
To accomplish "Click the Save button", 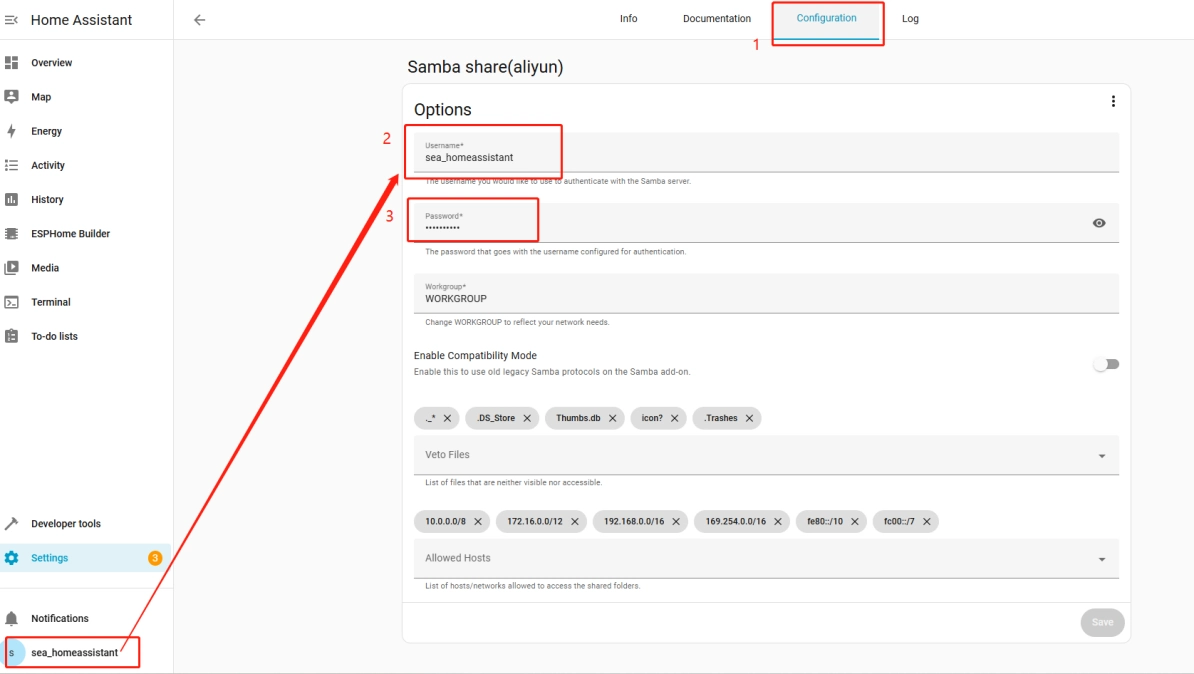I will pyautogui.click(x=1102, y=622).
